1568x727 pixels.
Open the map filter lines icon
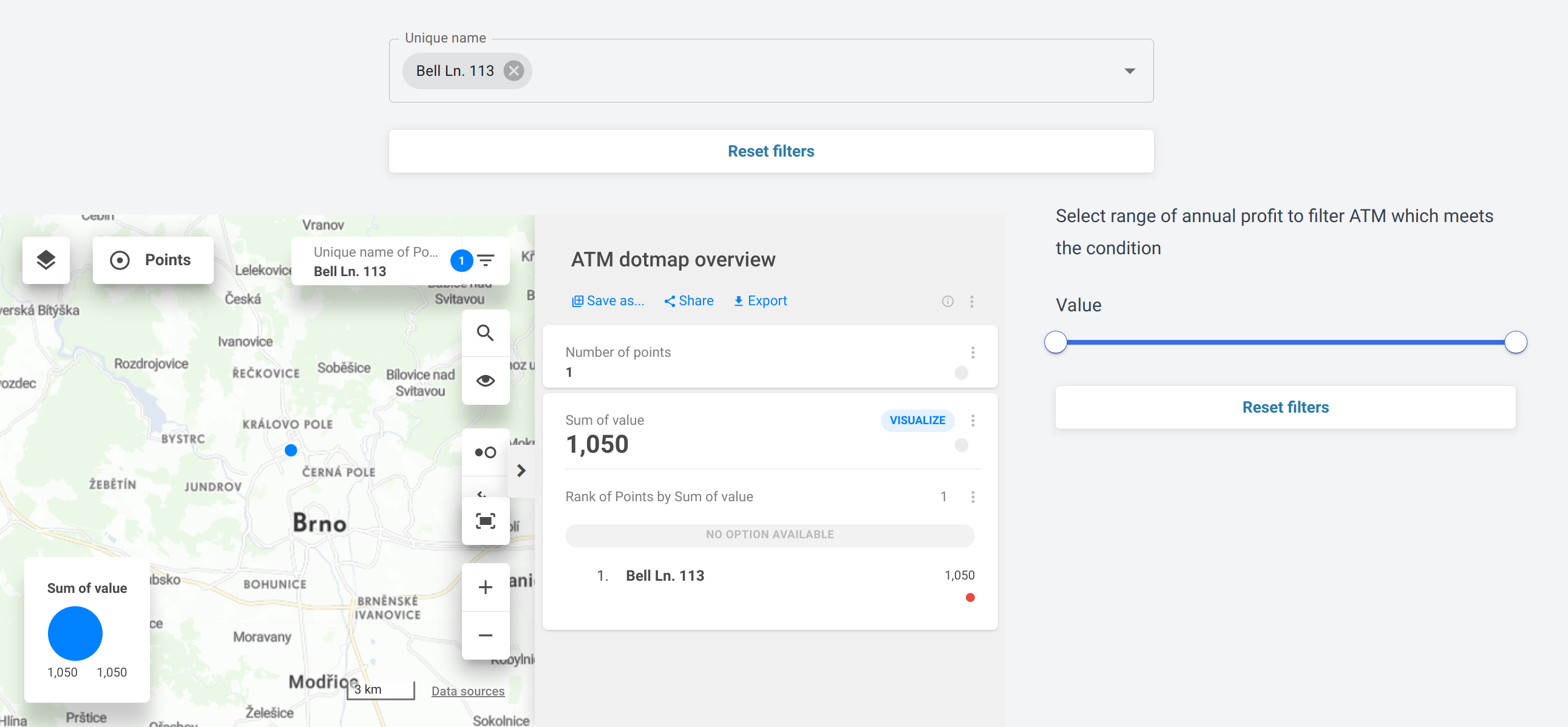point(486,260)
